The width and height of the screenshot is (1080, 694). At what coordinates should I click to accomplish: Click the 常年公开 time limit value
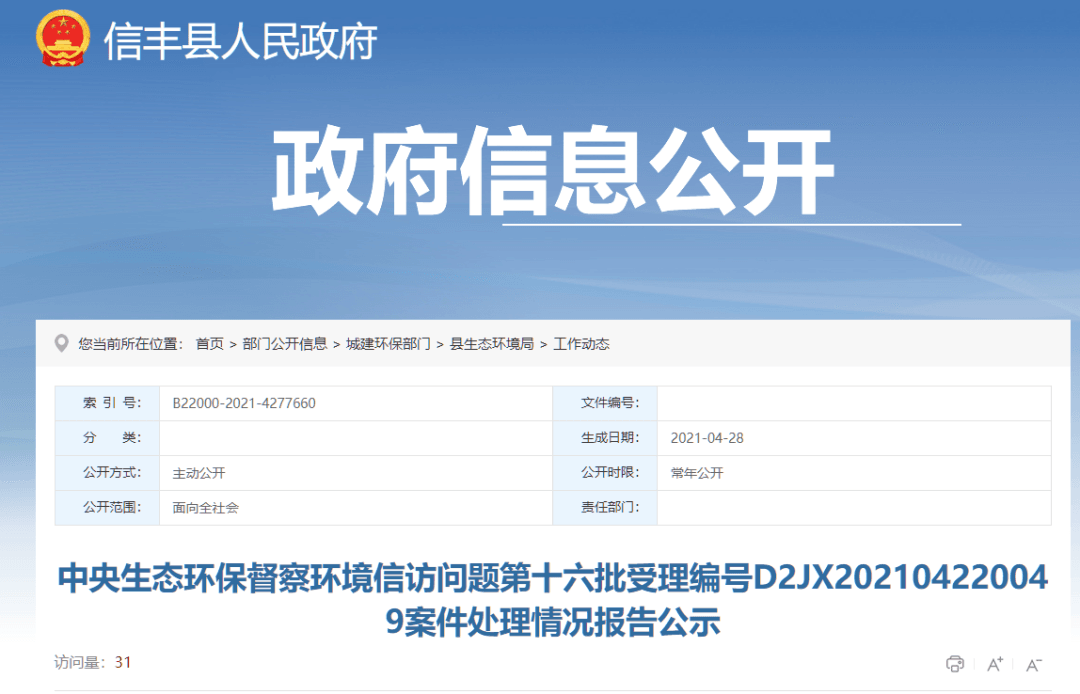697,473
